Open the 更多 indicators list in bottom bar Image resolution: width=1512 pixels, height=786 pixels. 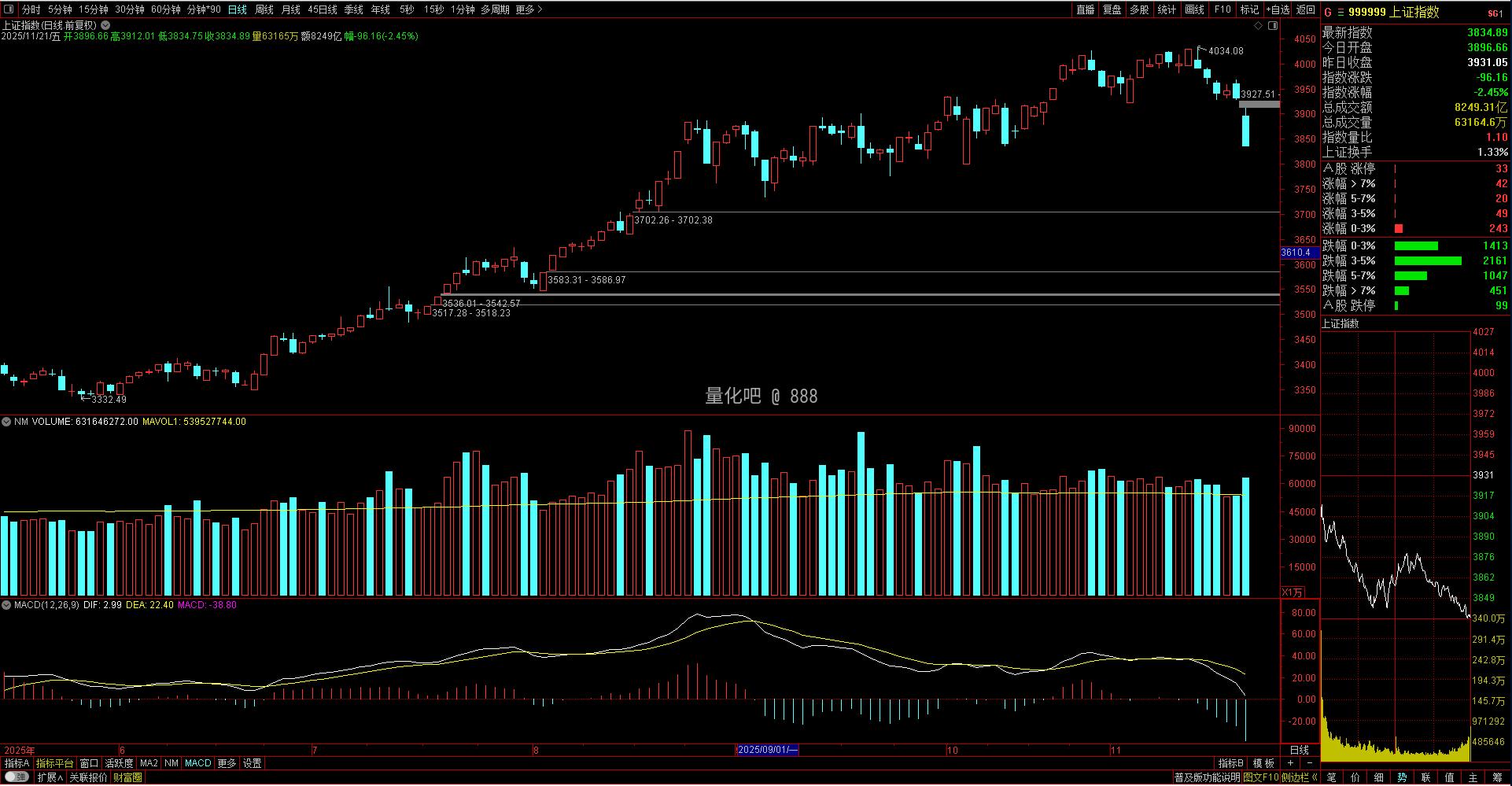(x=227, y=763)
